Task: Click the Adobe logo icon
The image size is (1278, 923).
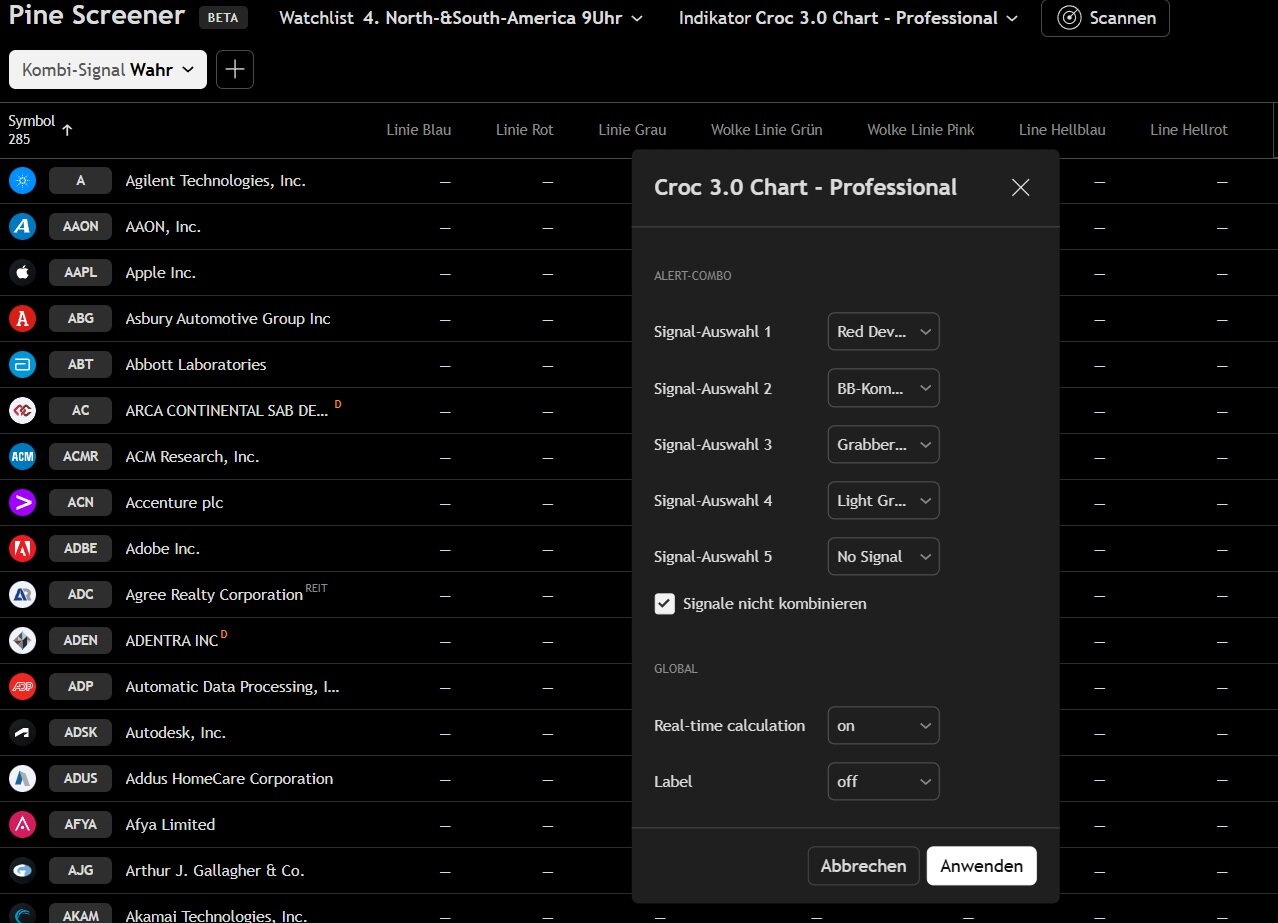Action: pos(23,549)
